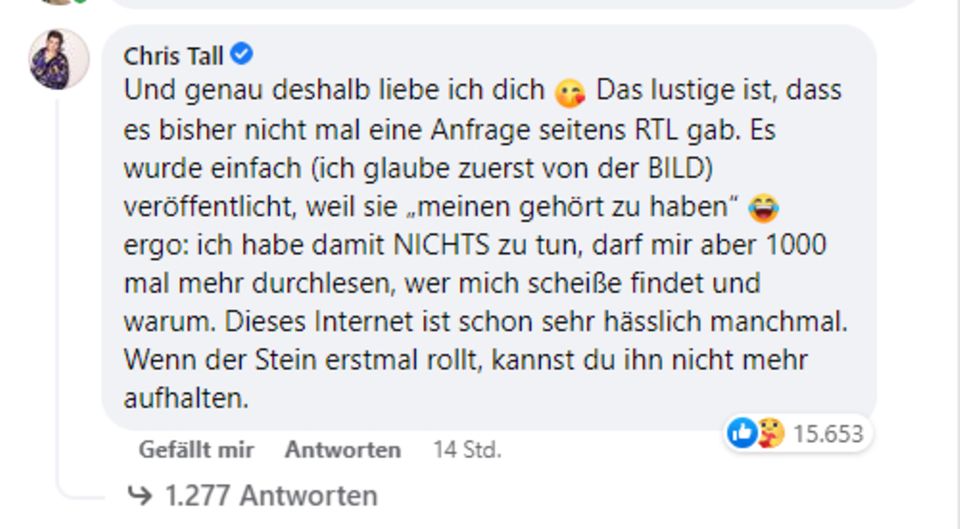Show the 15.653 reactions count list
The height and width of the screenshot is (529, 960).
point(827,434)
